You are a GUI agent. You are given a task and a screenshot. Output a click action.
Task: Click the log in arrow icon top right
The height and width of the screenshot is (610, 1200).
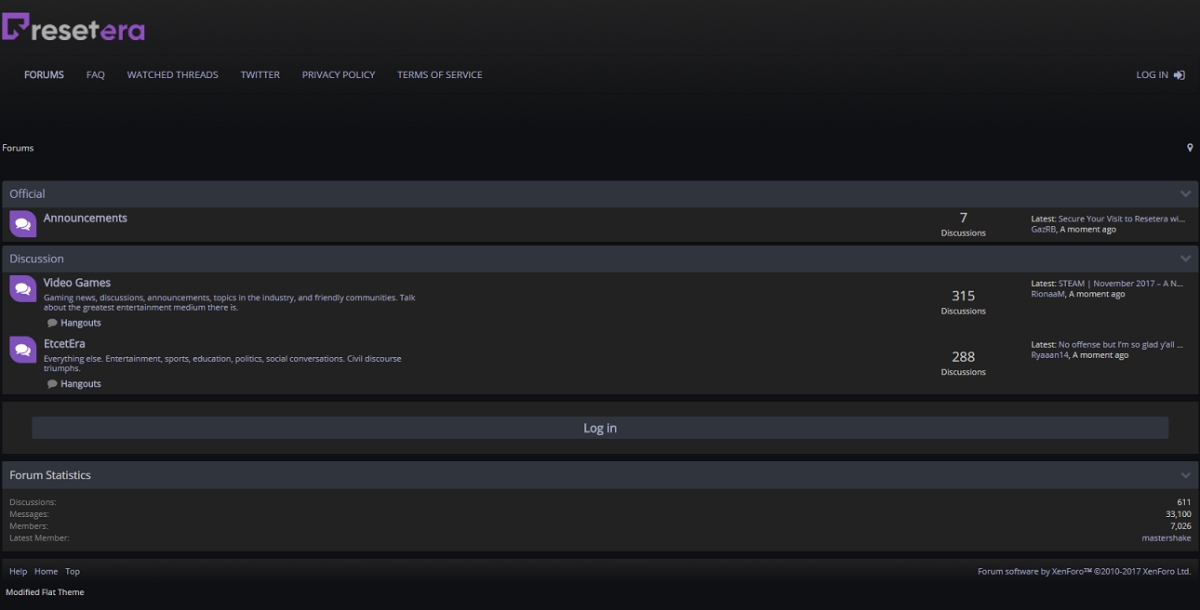point(1178,74)
